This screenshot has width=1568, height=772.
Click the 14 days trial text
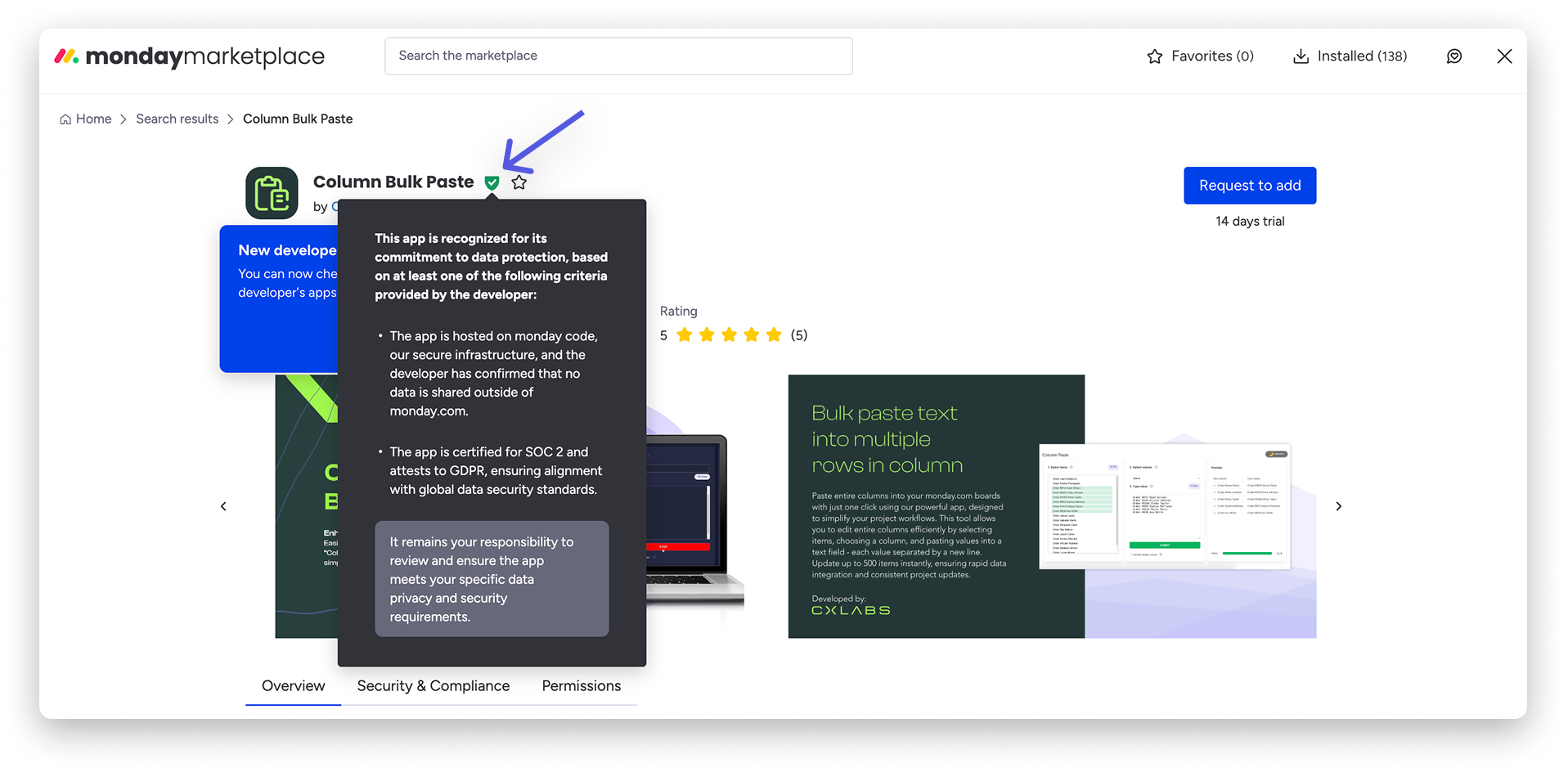1250,221
